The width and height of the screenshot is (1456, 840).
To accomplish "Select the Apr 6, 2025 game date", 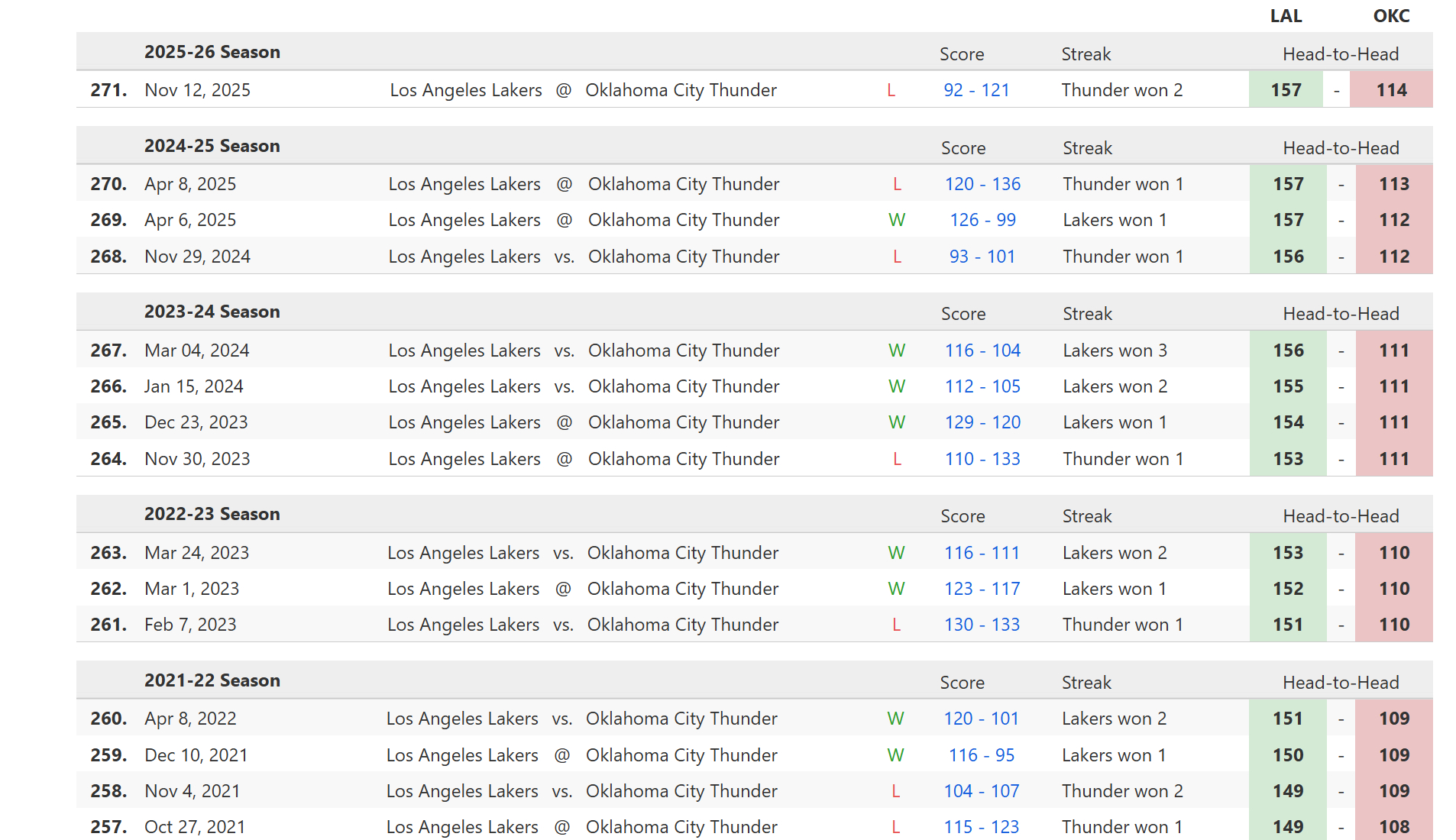I will click(190, 220).
